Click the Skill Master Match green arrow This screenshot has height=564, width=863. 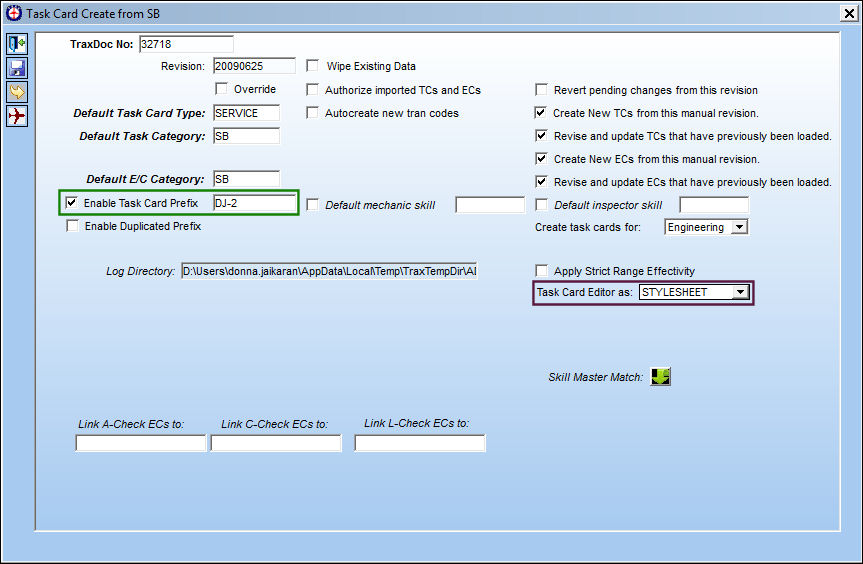coord(660,377)
